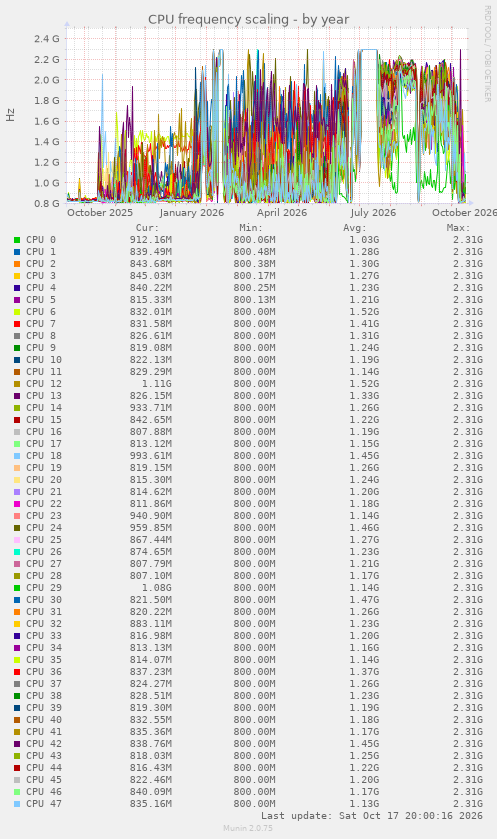The height and width of the screenshot is (839, 497).
Task: Click the 'CPU 24' legend label
Action: [44, 528]
